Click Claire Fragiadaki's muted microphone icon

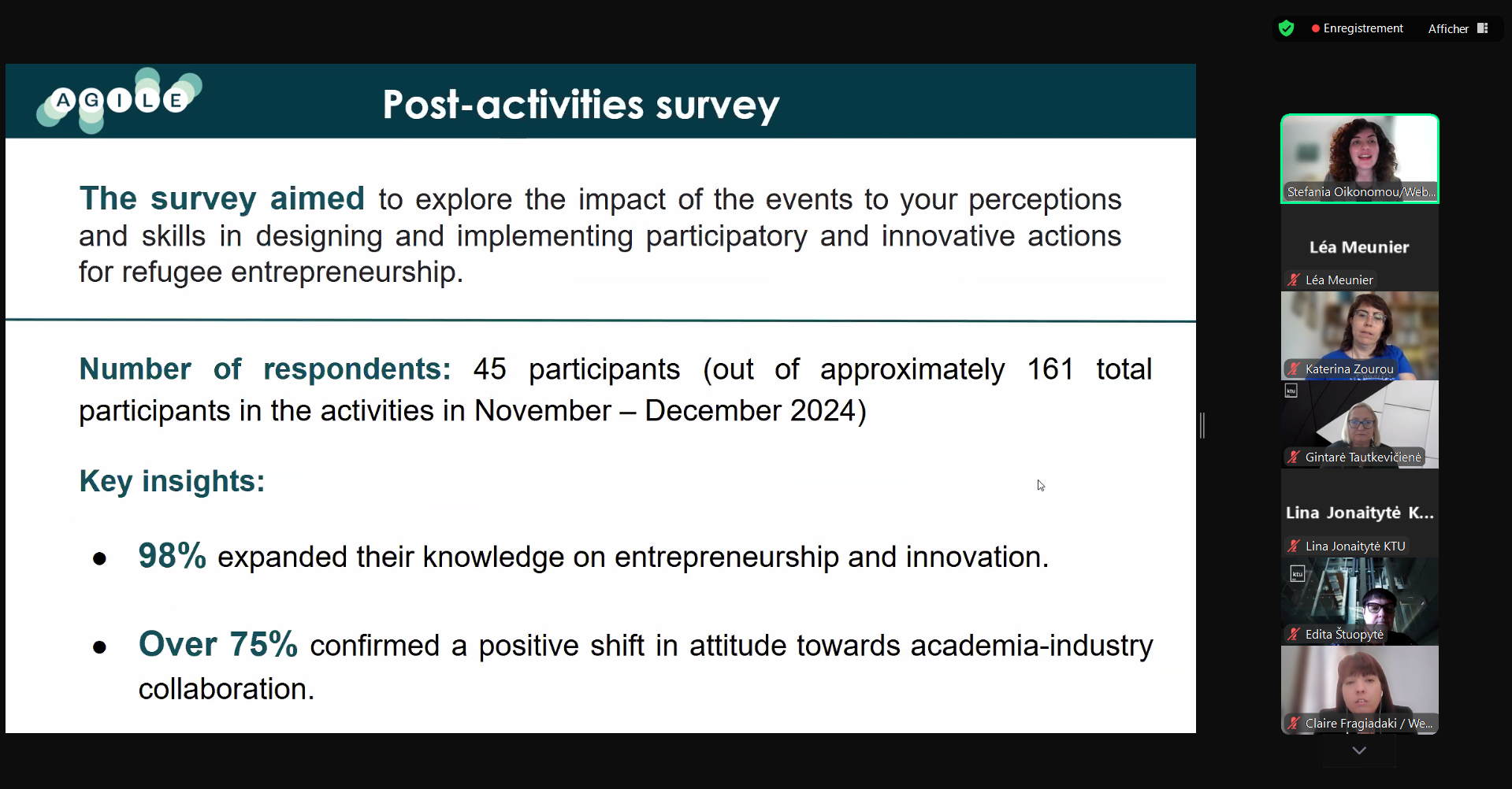(1294, 723)
